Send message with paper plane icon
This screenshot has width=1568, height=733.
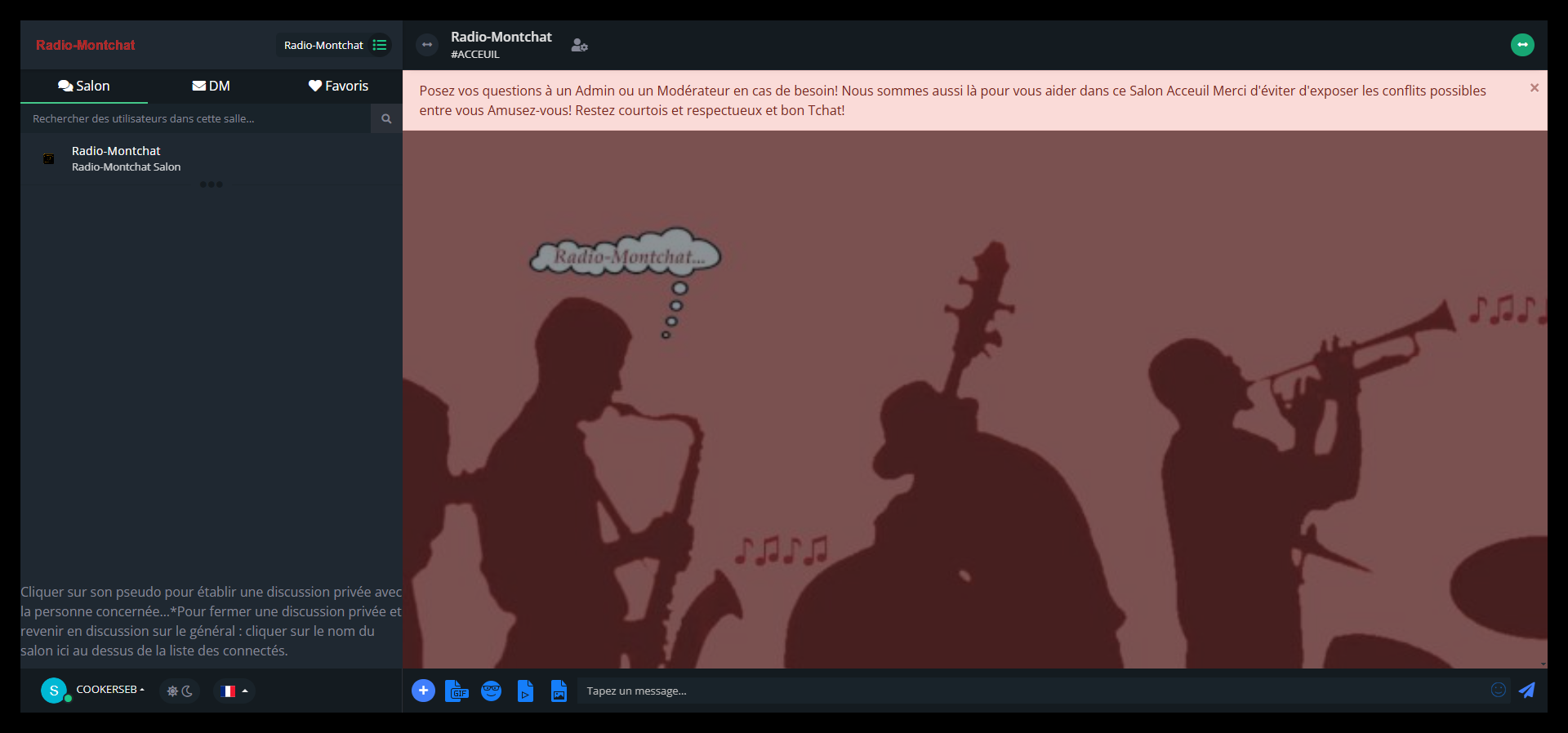[1526, 691]
